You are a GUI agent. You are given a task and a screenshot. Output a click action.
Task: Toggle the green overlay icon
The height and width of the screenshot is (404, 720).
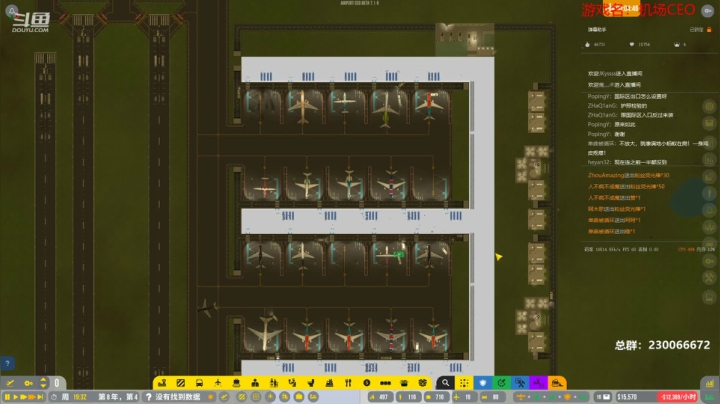click(x=501, y=382)
